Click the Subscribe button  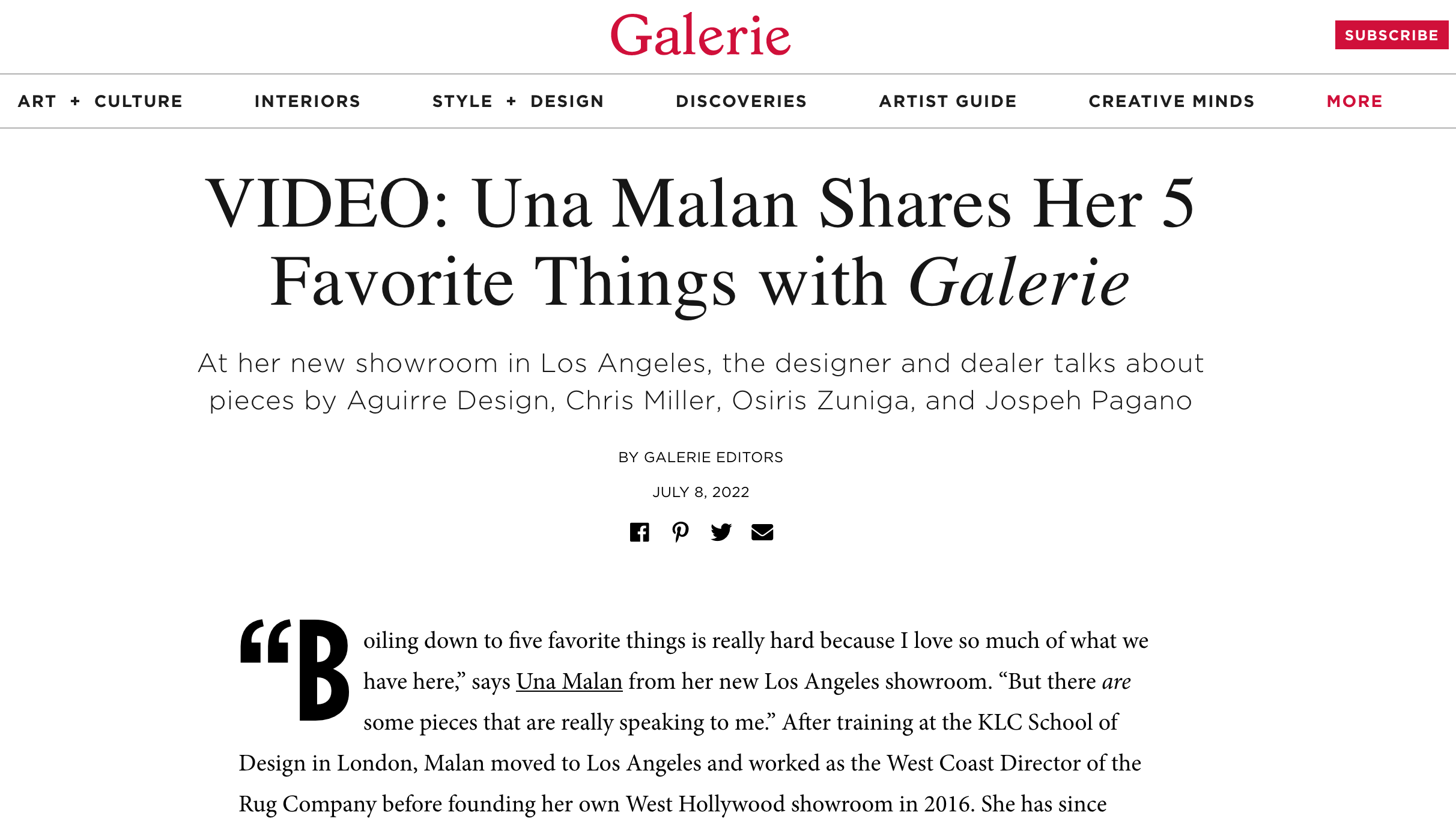(1392, 35)
